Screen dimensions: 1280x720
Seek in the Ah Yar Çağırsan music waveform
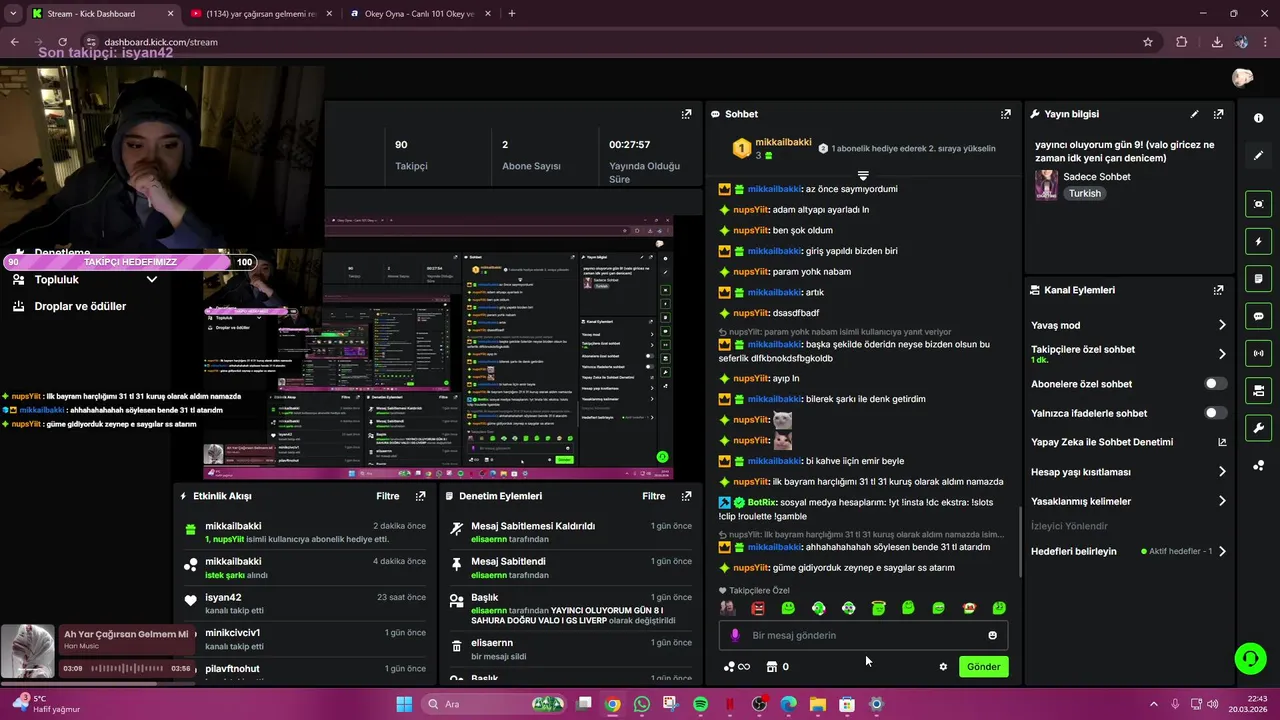pyautogui.click(x=129, y=668)
